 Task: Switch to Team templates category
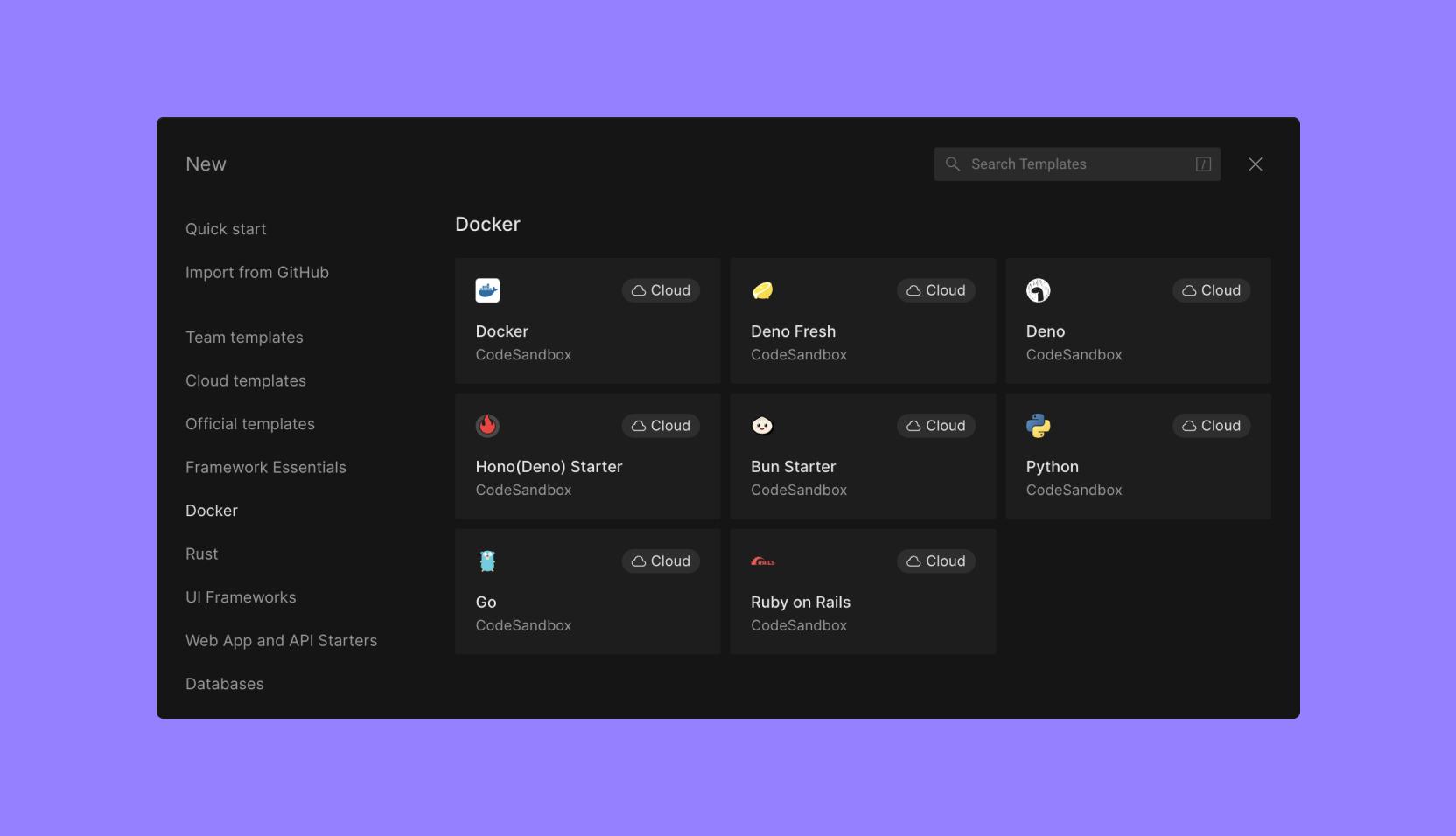click(x=244, y=338)
